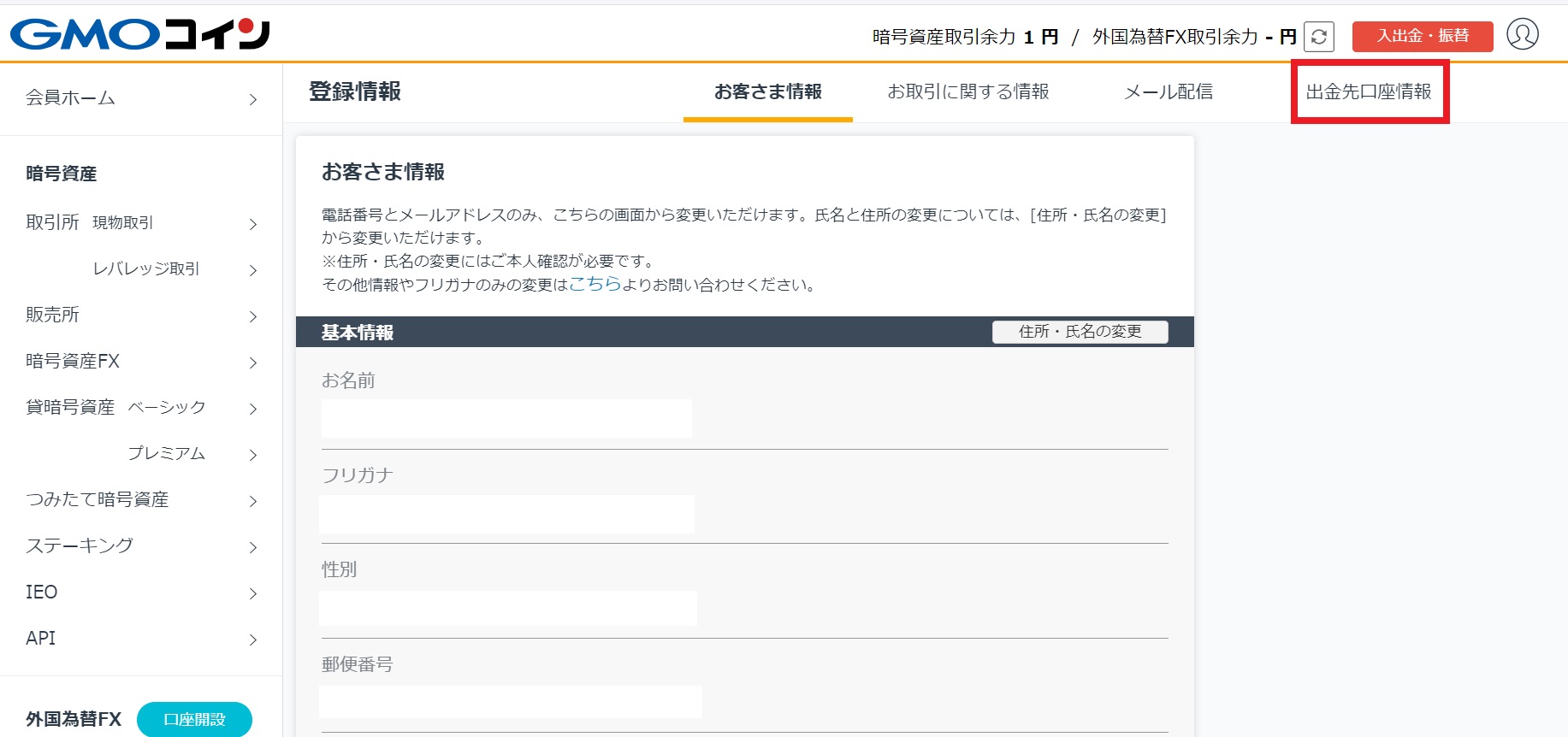This screenshot has width=1568, height=737.
Task: Open the 出金先口座情報 tab
Action: 1369,91
